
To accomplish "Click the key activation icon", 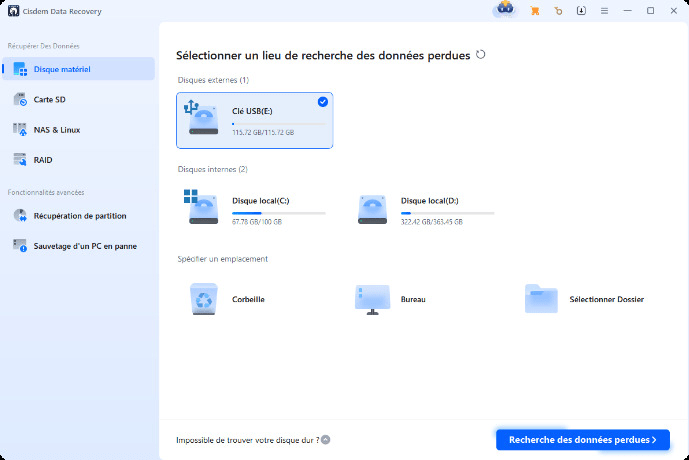I will tap(558, 11).
